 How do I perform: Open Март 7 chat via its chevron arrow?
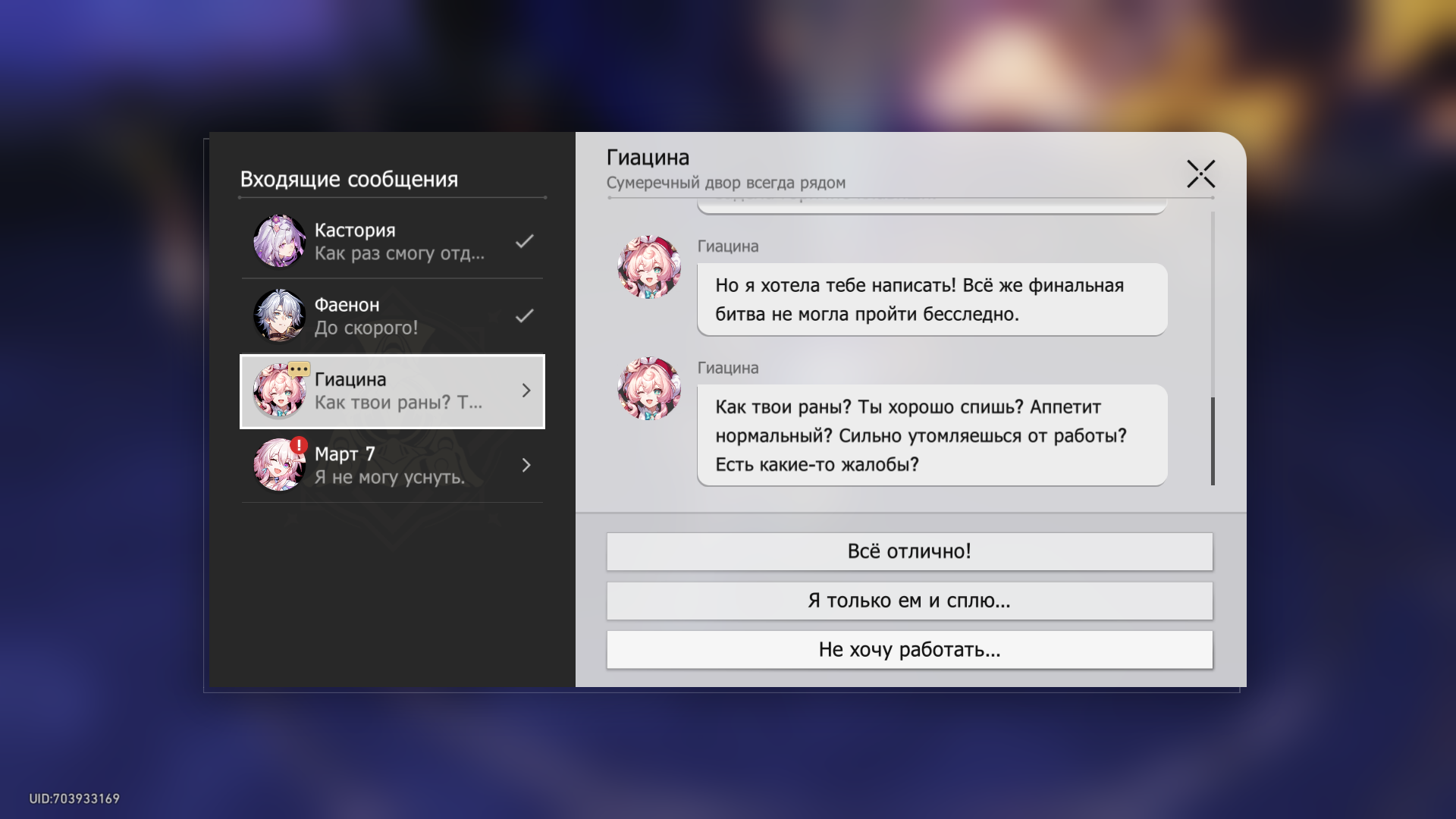click(x=526, y=465)
